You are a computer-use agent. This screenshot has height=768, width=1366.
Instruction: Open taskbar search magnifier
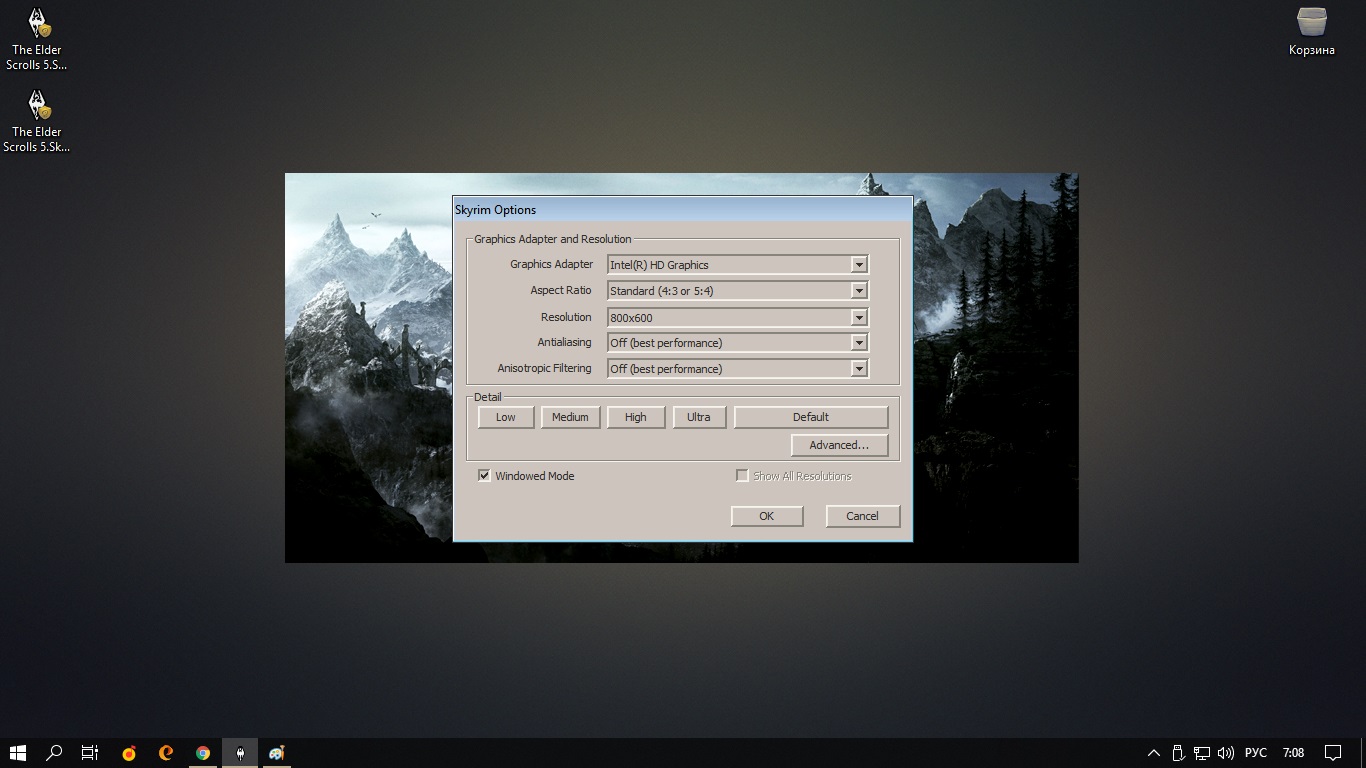pos(54,753)
